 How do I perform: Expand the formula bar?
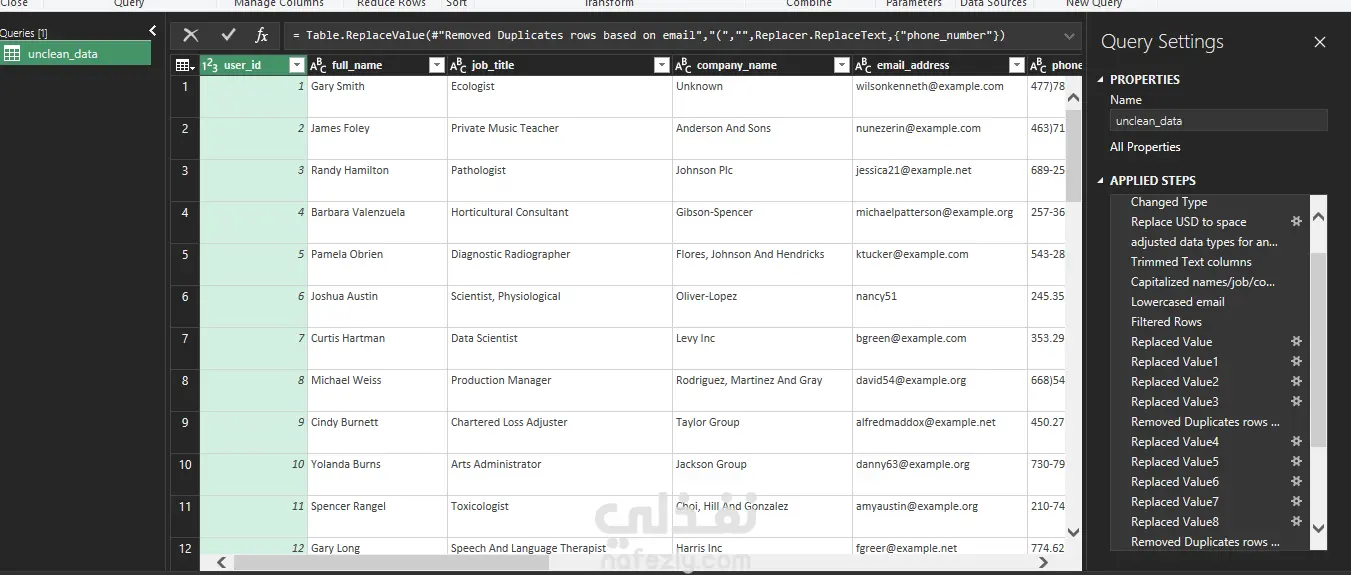click(x=1070, y=36)
